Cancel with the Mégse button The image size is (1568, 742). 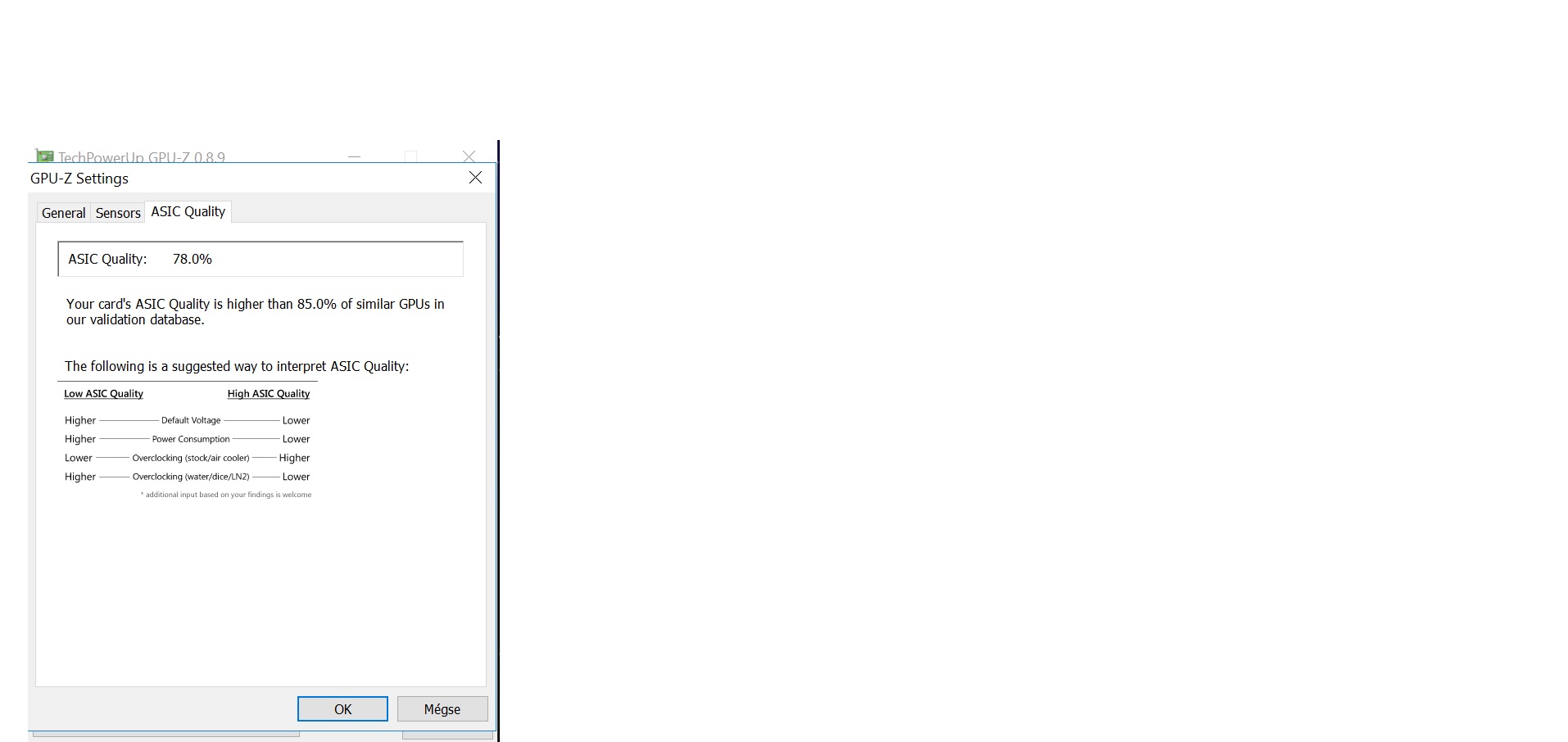click(x=442, y=709)
